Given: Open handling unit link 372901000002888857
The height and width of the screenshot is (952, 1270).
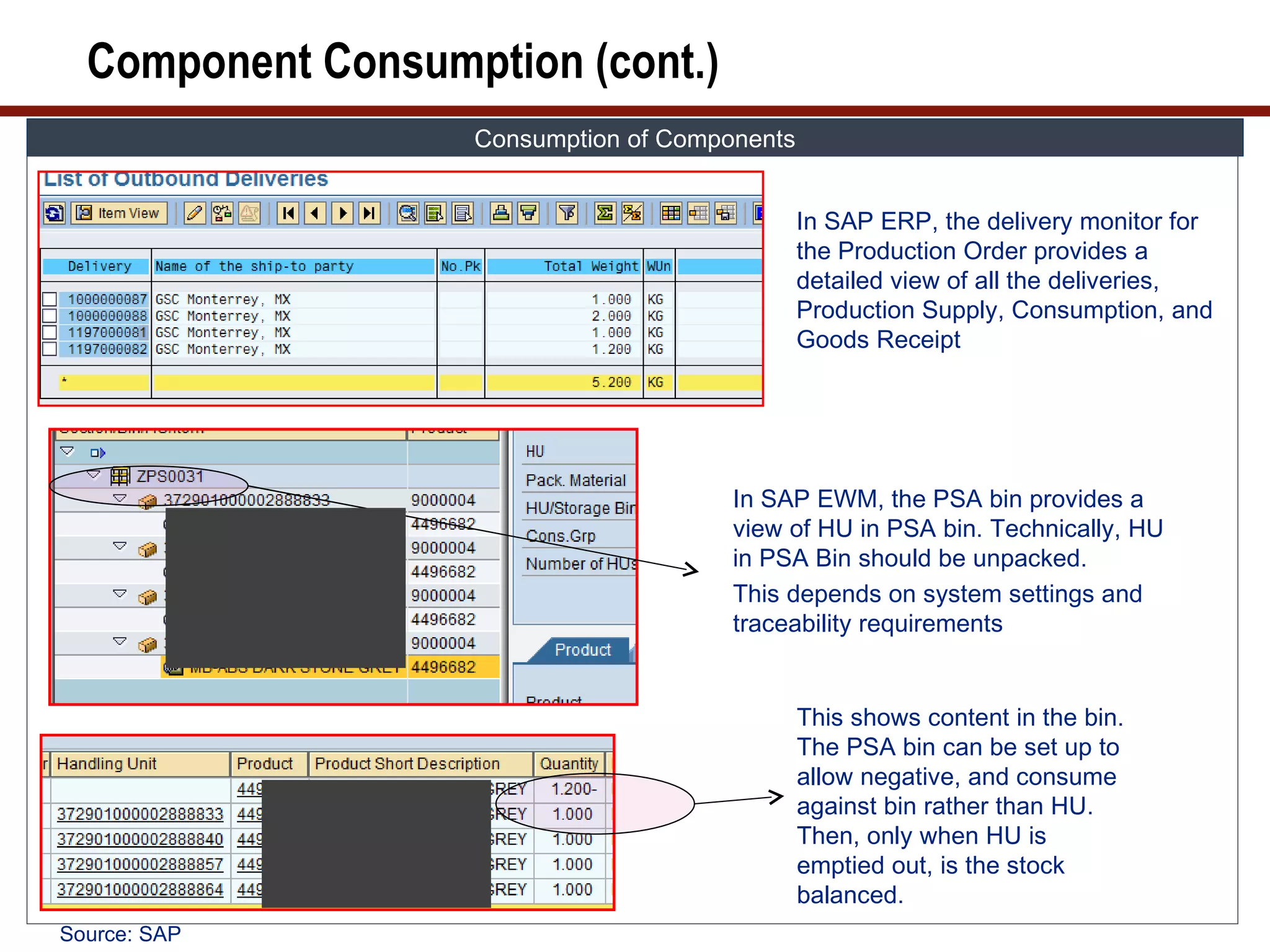Looking at the screenshot, I should click(x=140, y=865).
